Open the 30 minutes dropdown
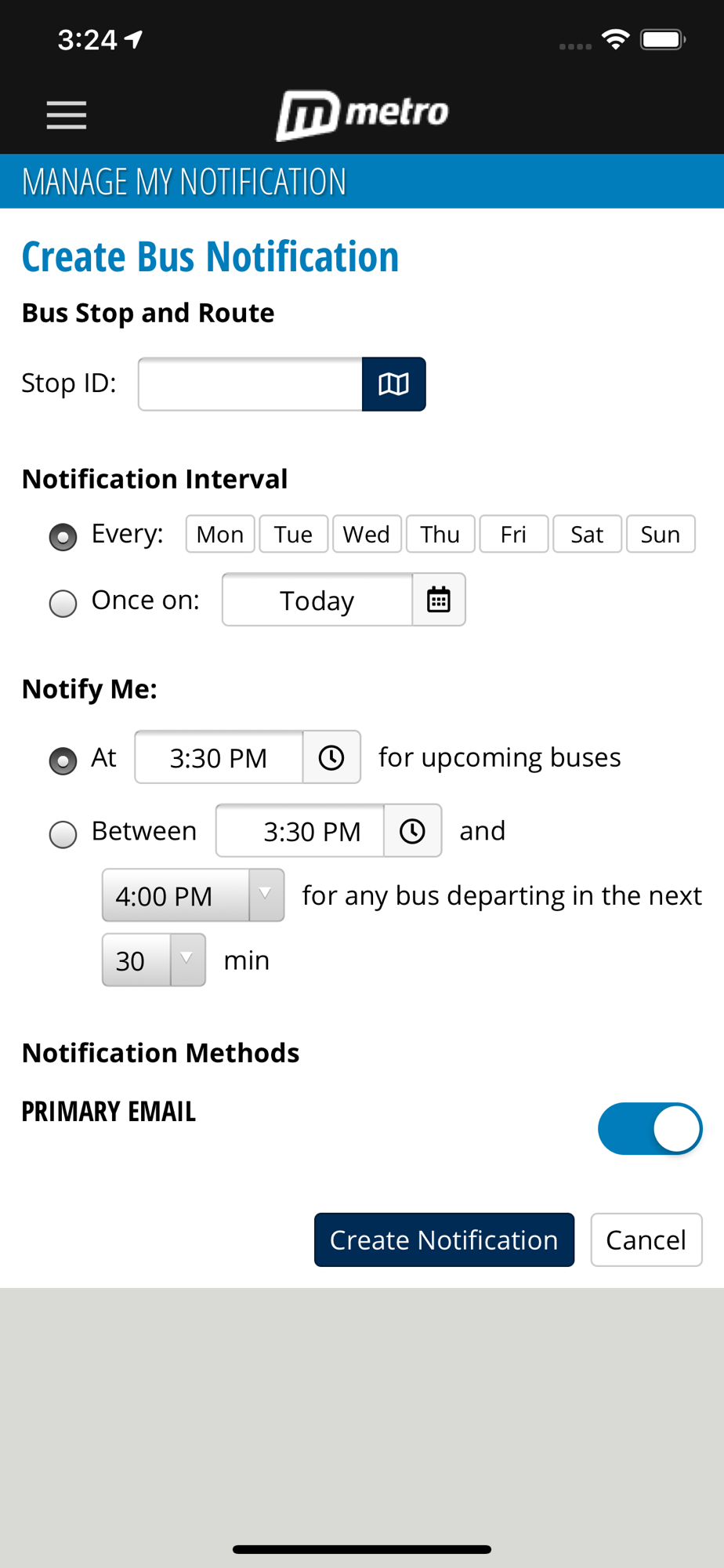This screenshot has width=724, height=1568. point(154,960)
